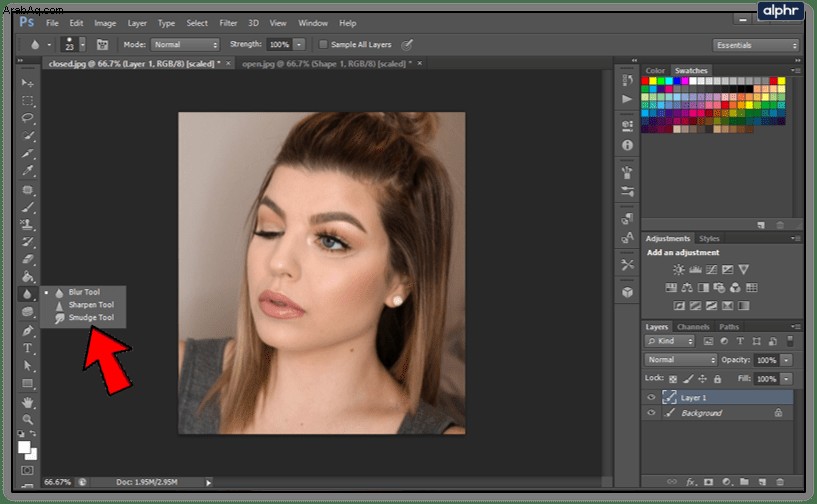Add a layer mask from Layers panel
The height and width of the screenshot is (504, 817).
click(x=709, y=482)
